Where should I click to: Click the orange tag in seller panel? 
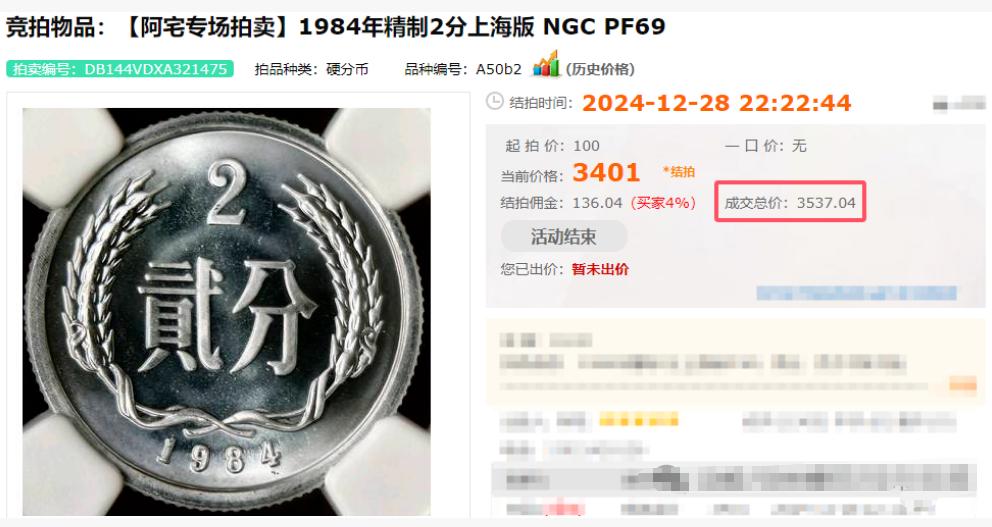tap(963, 383)
